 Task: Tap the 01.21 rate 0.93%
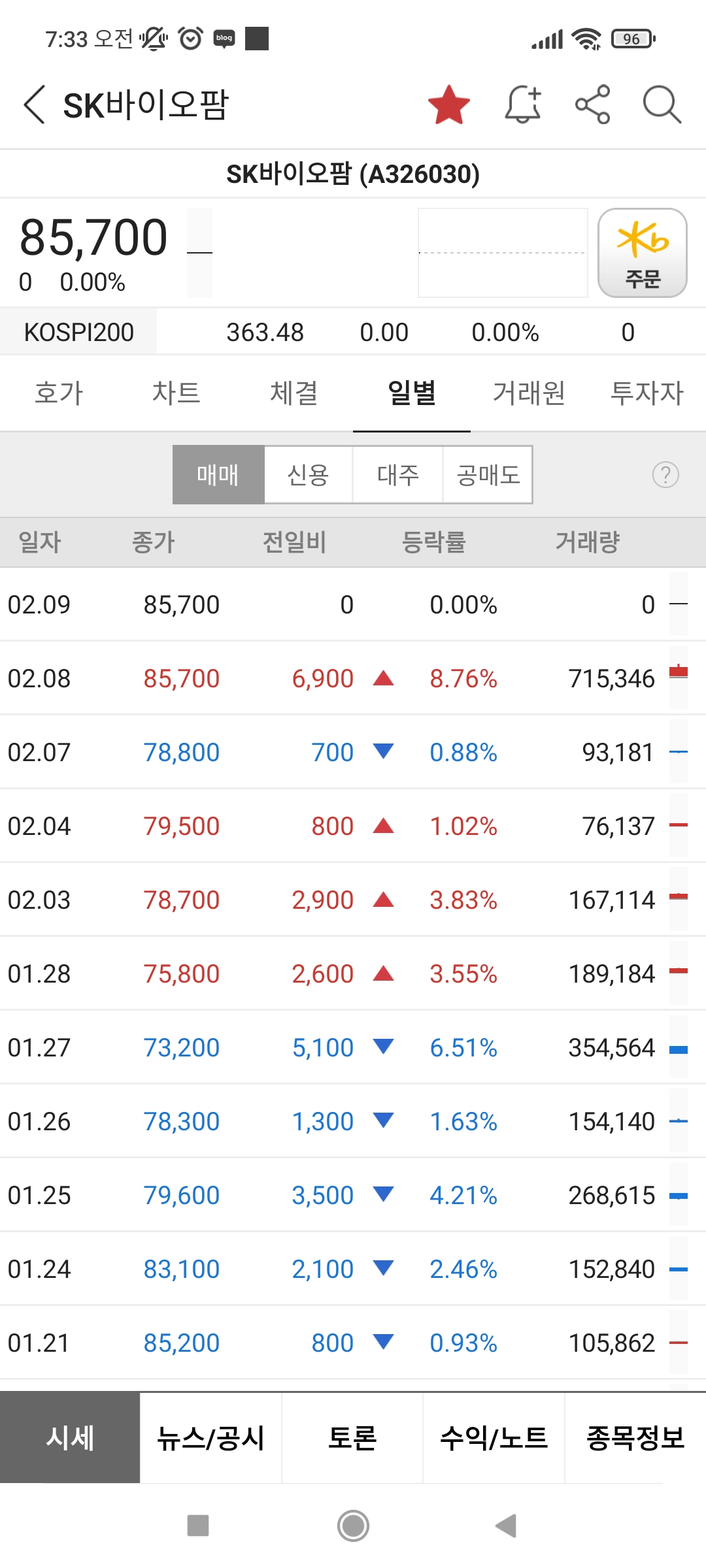click(463, 1343)
